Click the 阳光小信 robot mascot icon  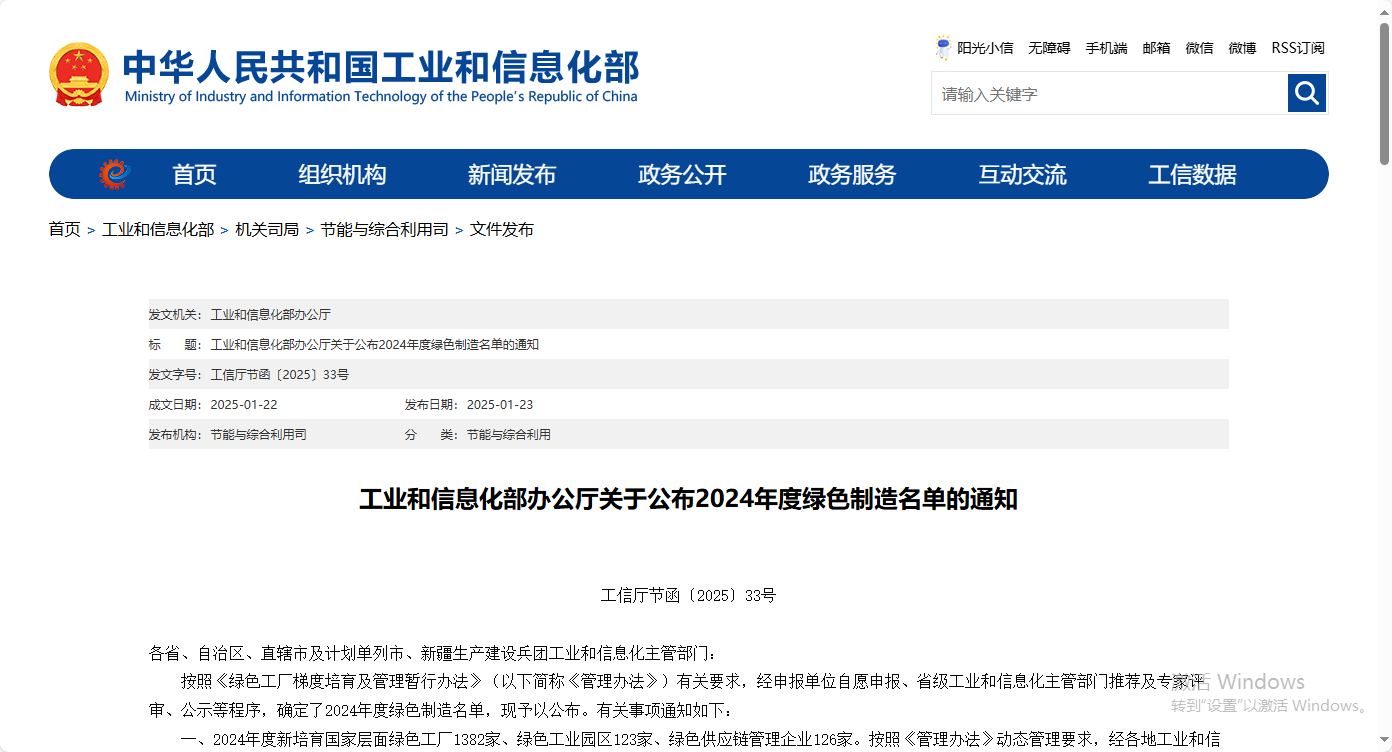point(943,48)
